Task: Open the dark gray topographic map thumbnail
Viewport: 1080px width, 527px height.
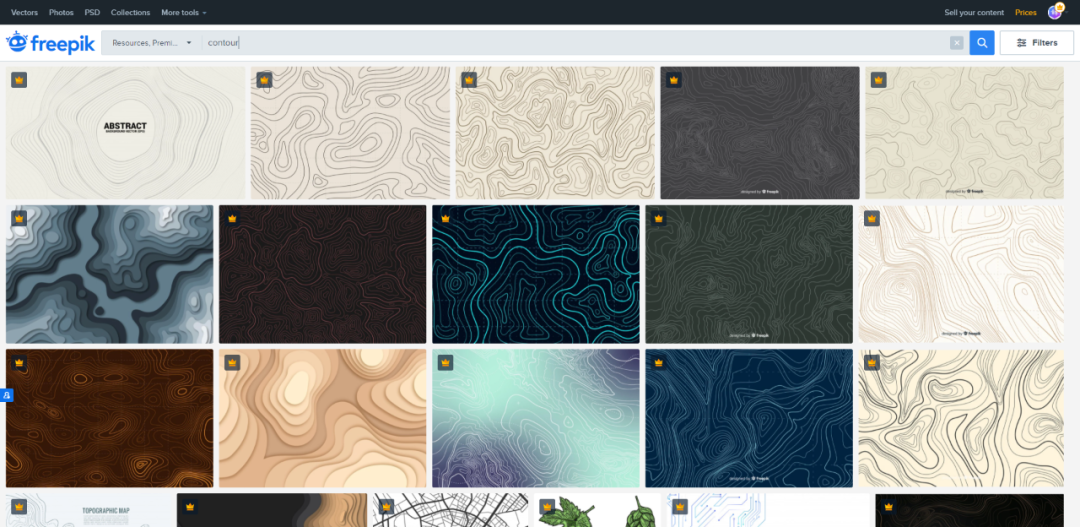Action: pos(760,133)
